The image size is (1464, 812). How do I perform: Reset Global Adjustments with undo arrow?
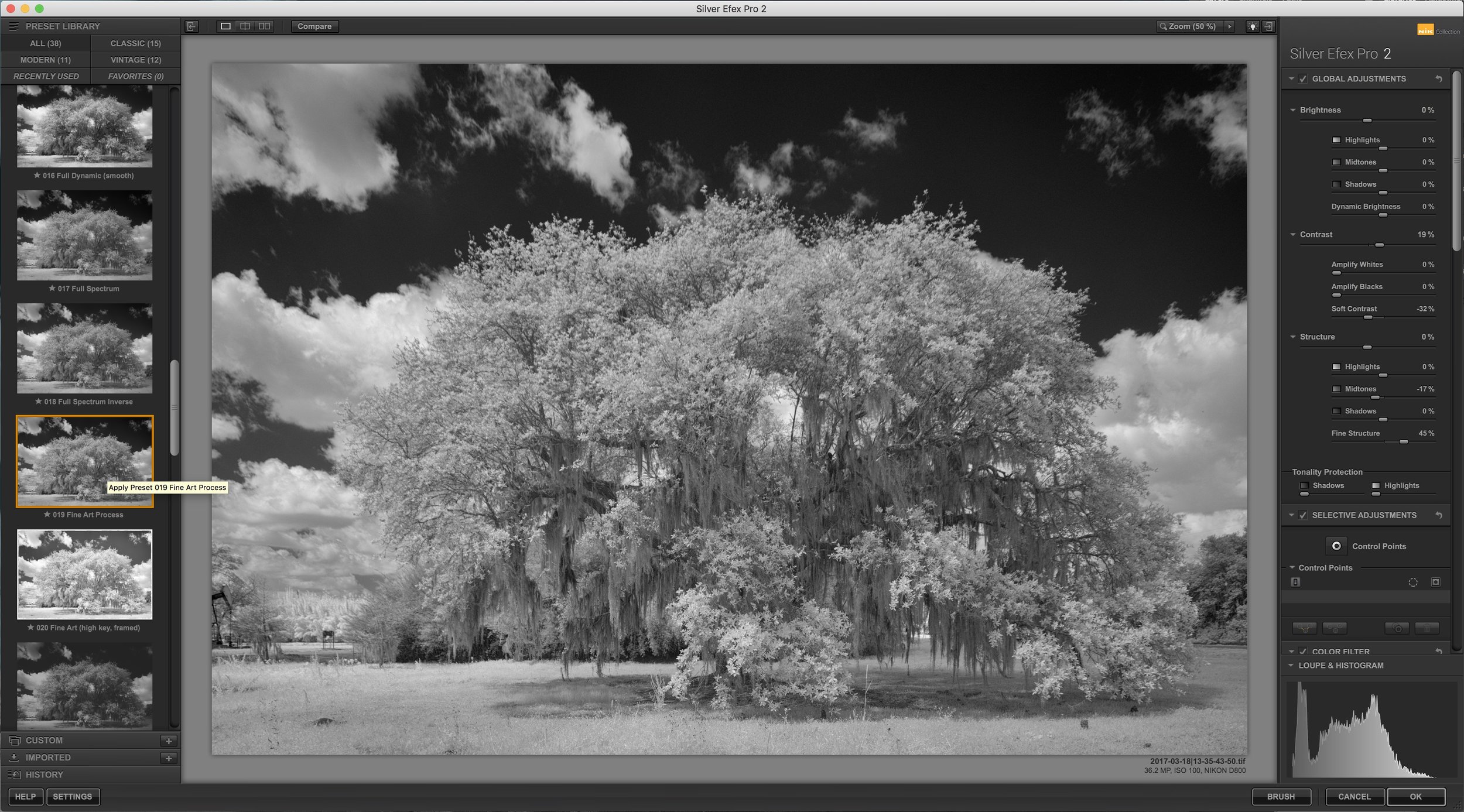point(1439,78)
